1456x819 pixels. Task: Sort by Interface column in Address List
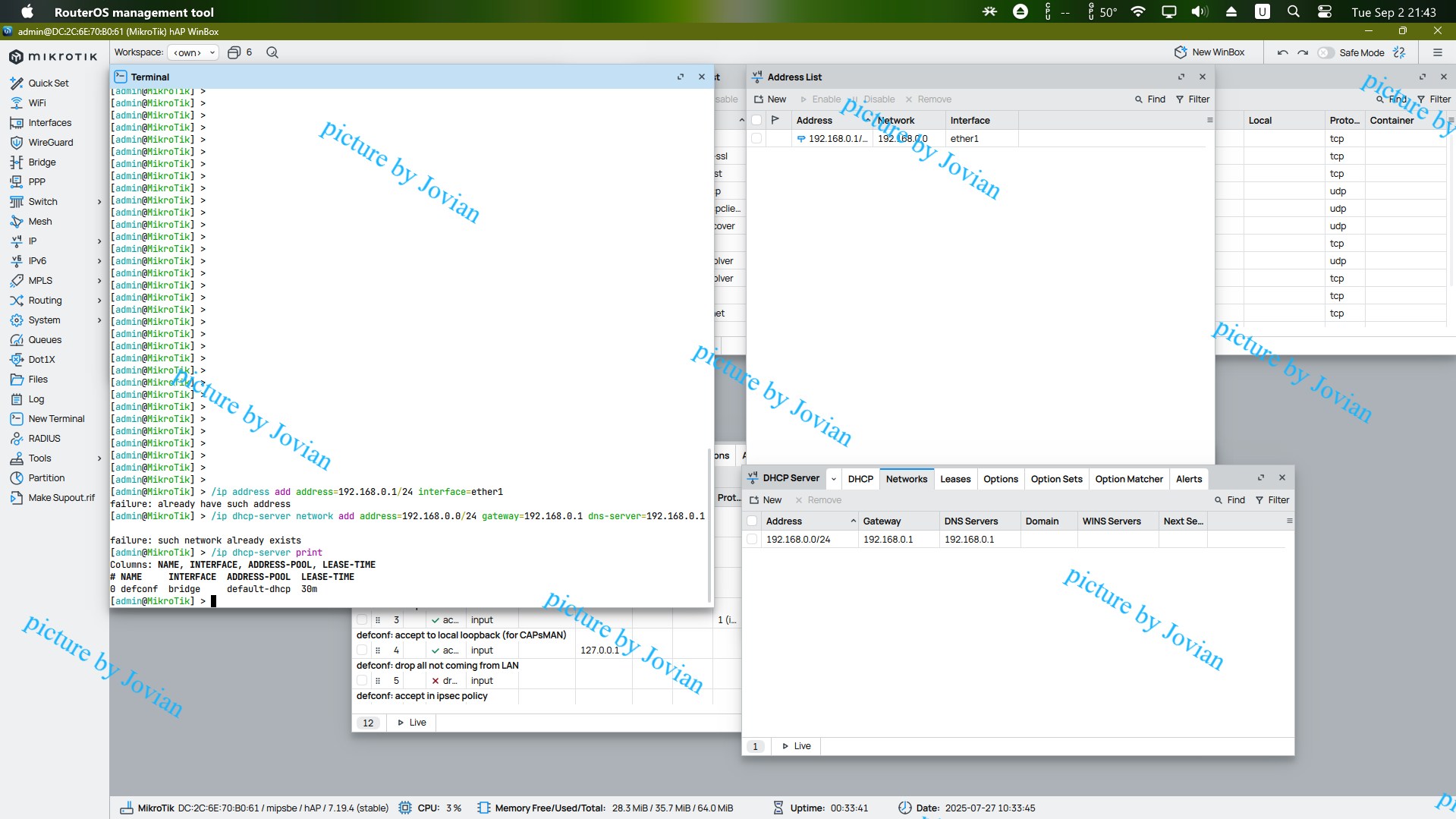tap(982, 120)
